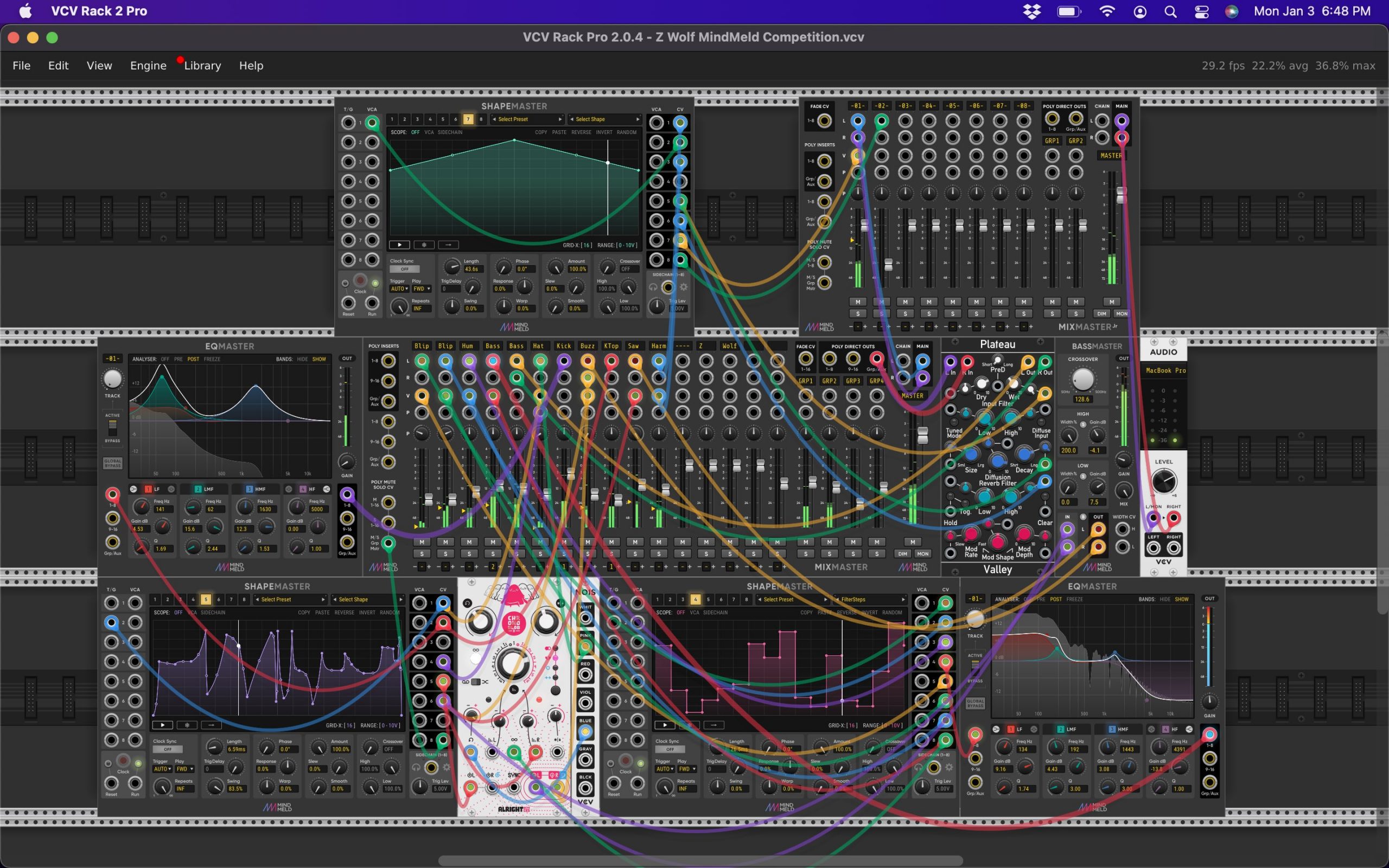Toggle GLOBAL BYPASS on EQMaster with 141 Hz LF
This screenshot has height=868, width=1389.
[112, 463]
